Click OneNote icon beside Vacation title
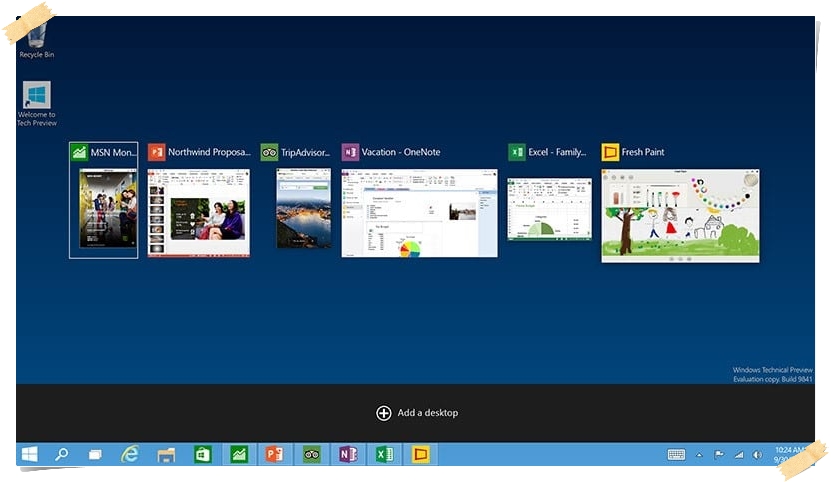The width and height of the screenshot is (831, 482). click(350, 152)
